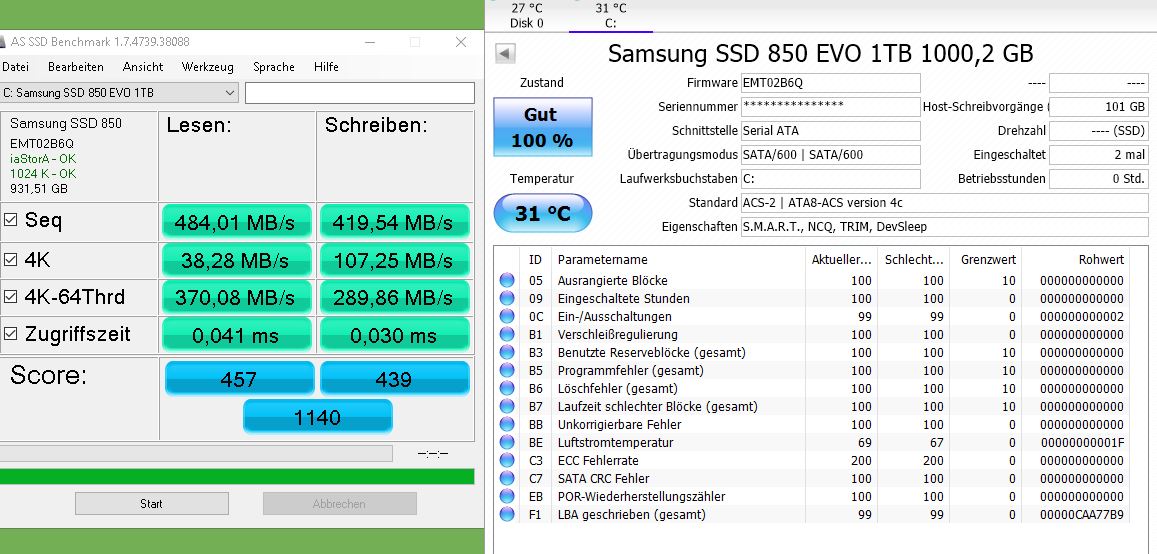Click the back arrow beside drive title
The image size is (1157, 554).
point(505,54)
